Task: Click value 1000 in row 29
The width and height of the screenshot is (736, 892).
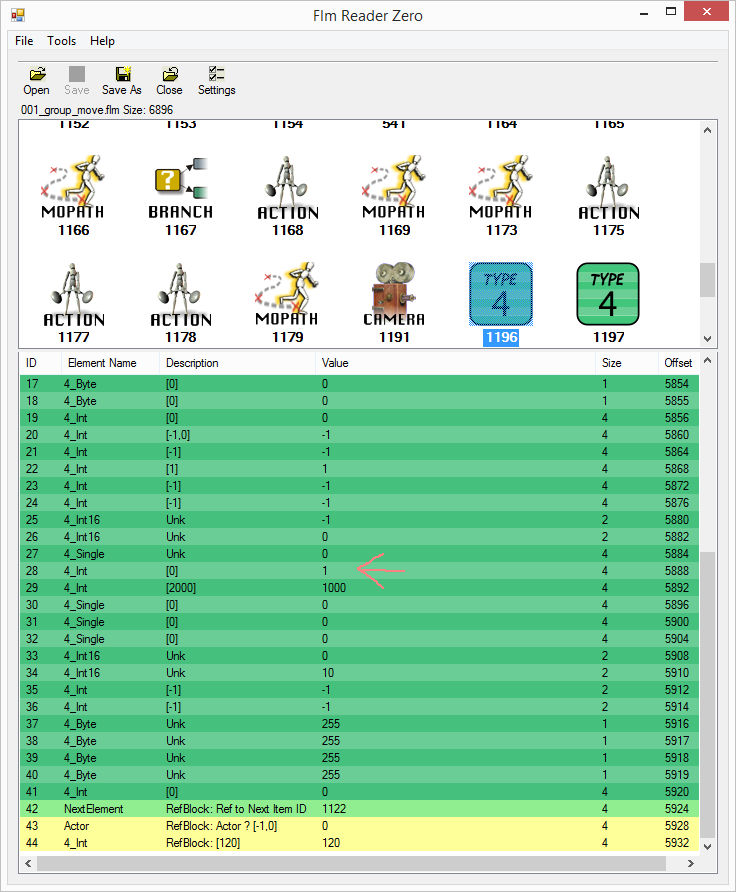Action: (334, 588)
